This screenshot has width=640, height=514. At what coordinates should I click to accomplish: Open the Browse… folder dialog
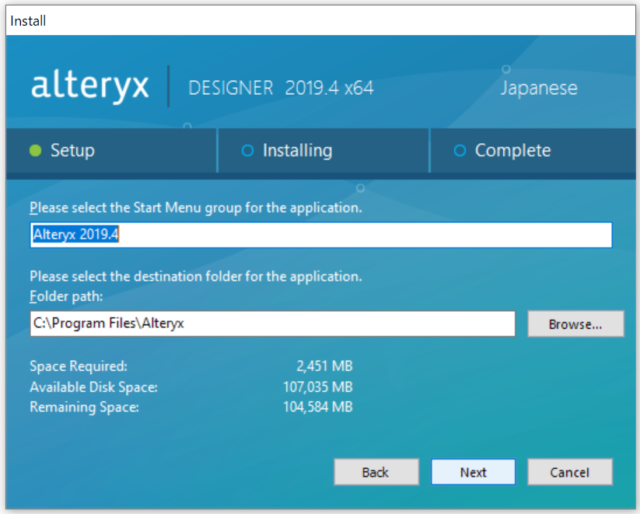576,324
